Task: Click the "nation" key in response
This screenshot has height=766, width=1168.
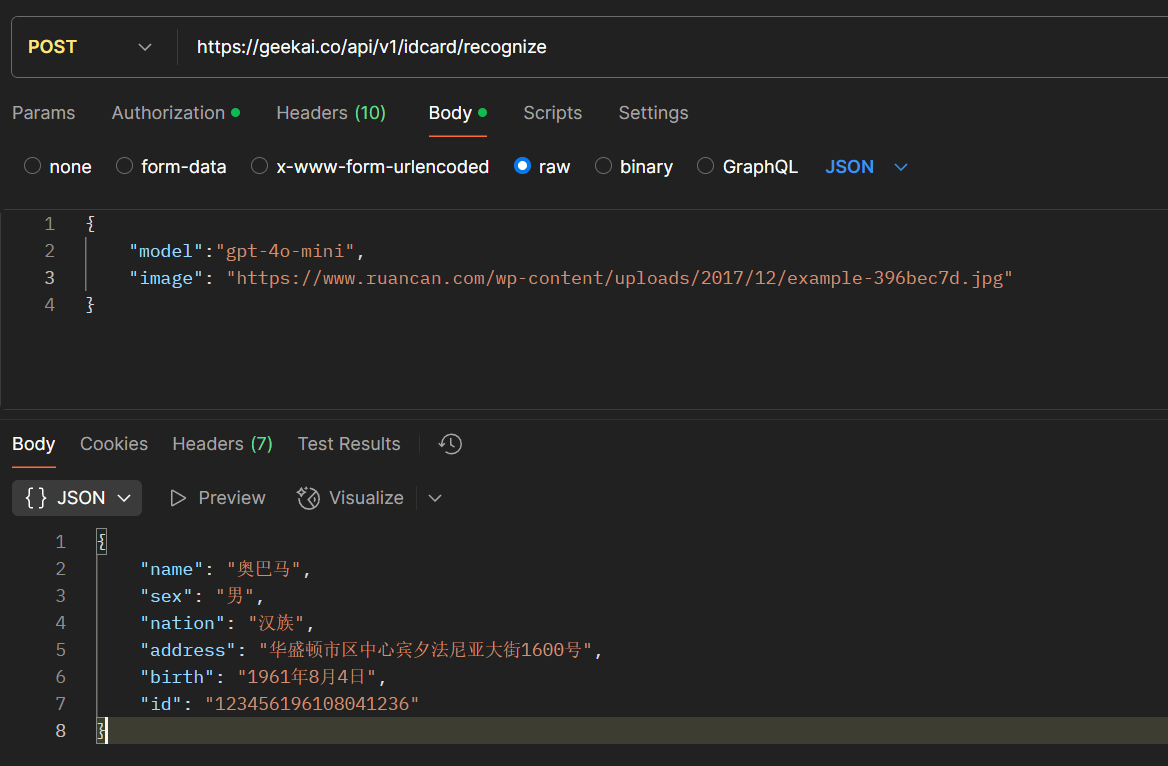Action: click(182, 623)
